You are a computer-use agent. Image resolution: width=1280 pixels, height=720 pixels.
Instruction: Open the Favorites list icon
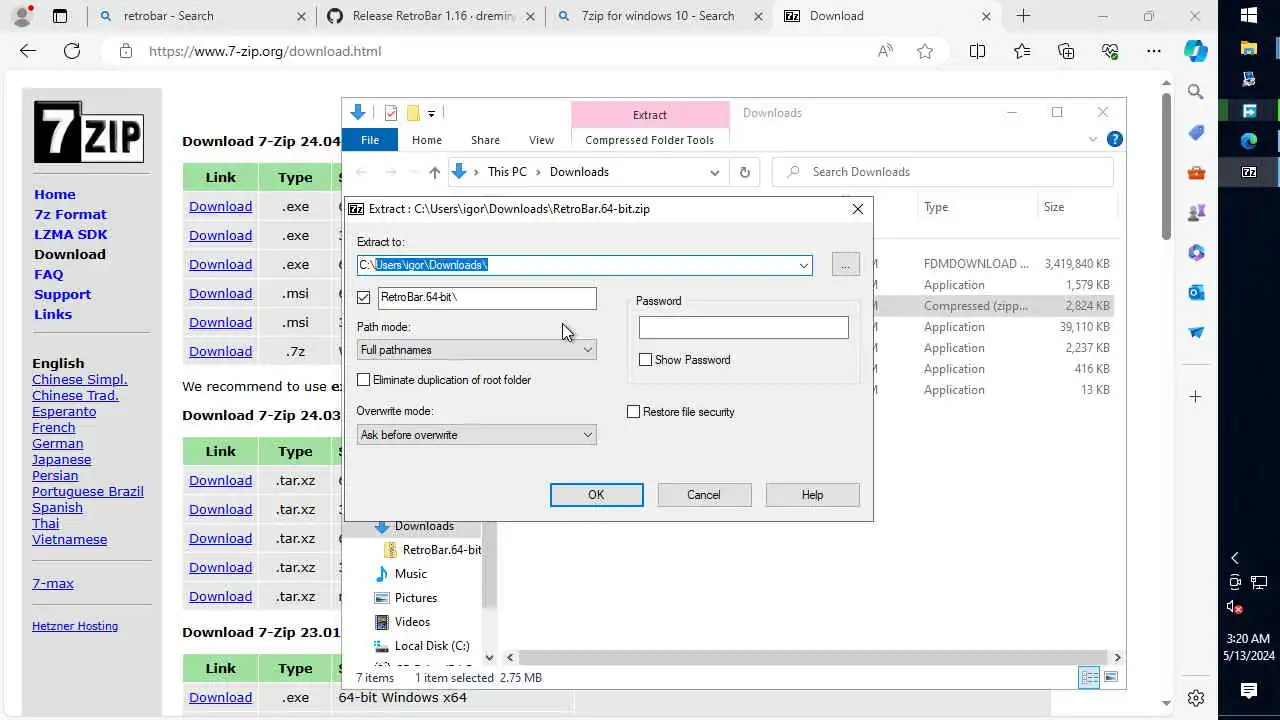1022,51
